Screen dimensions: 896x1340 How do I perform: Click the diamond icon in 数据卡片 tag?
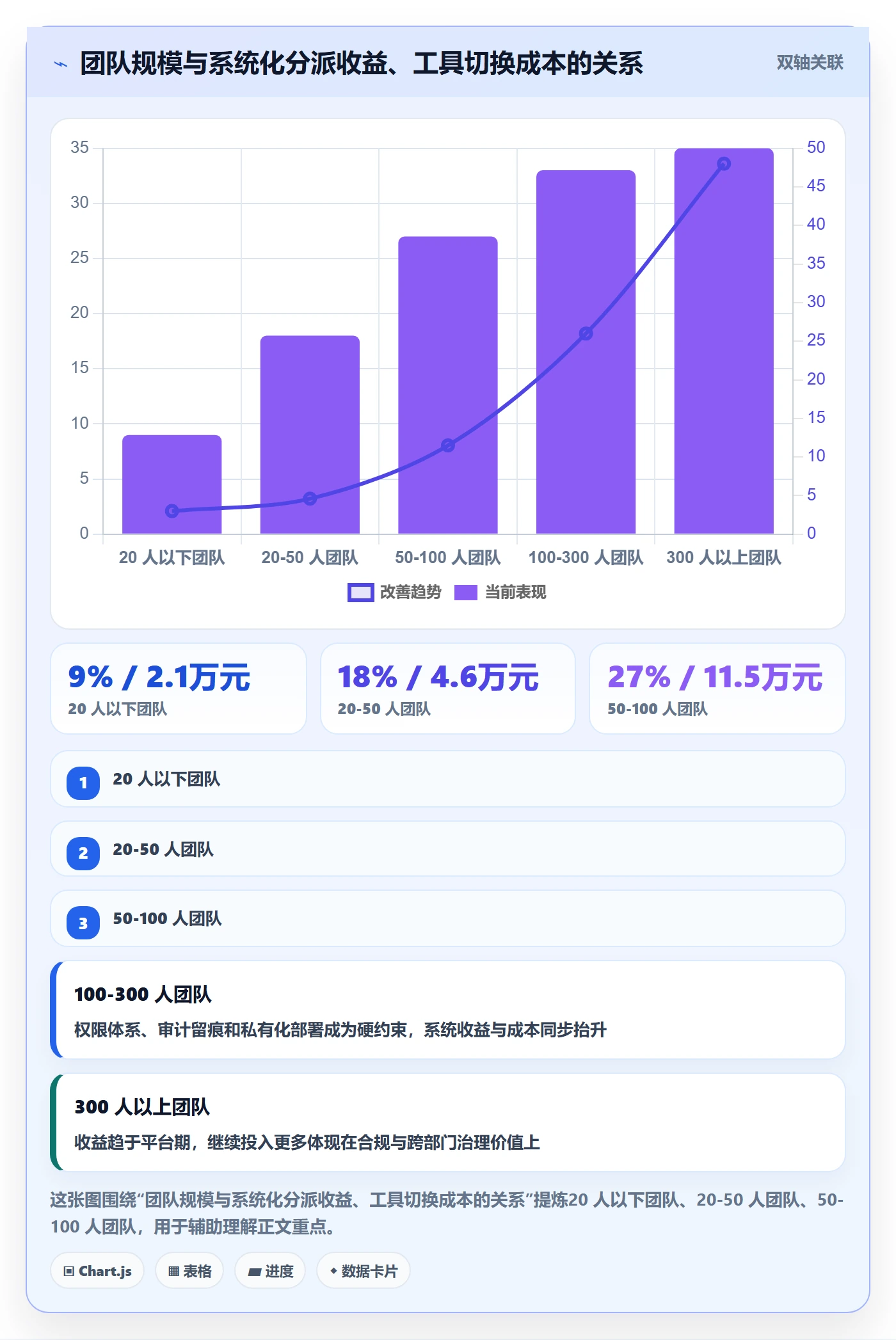click(x=333, y=1271)
